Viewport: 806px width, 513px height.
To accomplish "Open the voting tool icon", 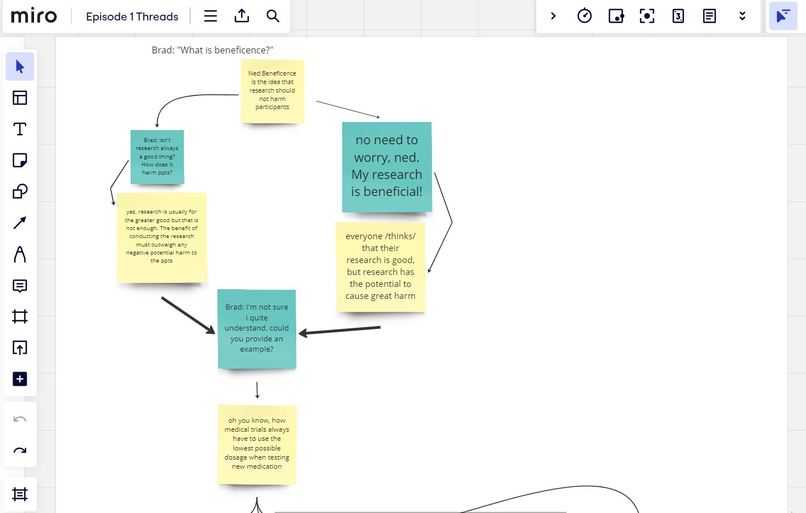I will click(616, 16).
